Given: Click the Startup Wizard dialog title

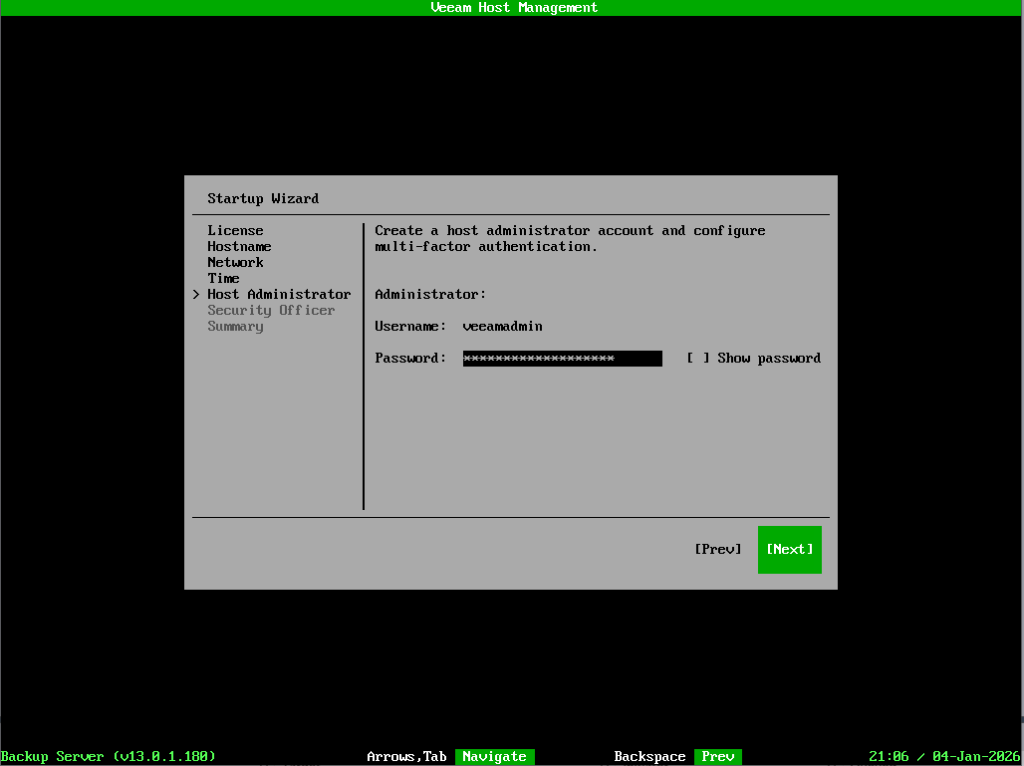Looking at the screenshot, I should point(263,198).
